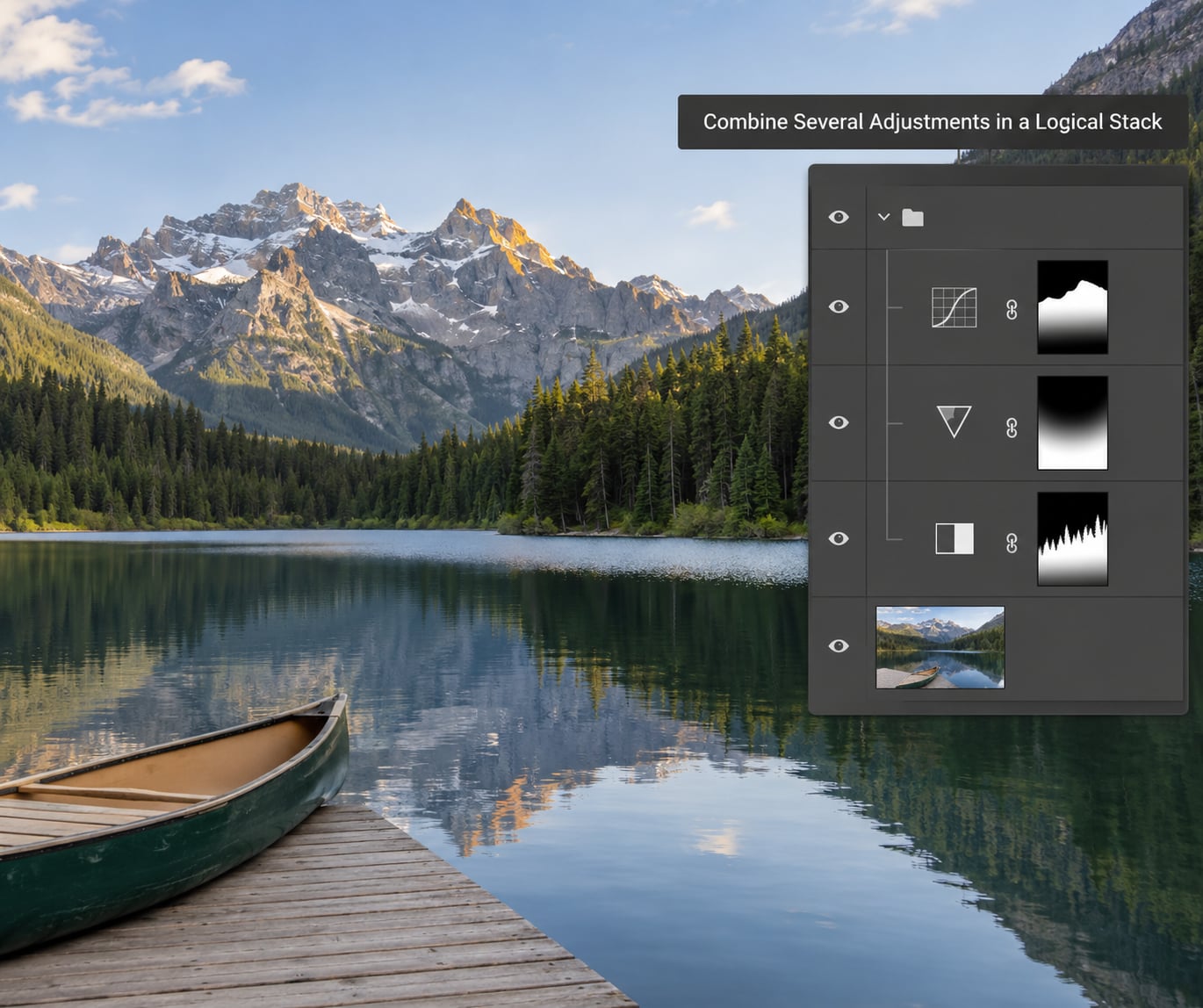This screenshot has height=1008, width=1203.
Task: Toggle Curves layer visibility eye
Action: (839, 306)
